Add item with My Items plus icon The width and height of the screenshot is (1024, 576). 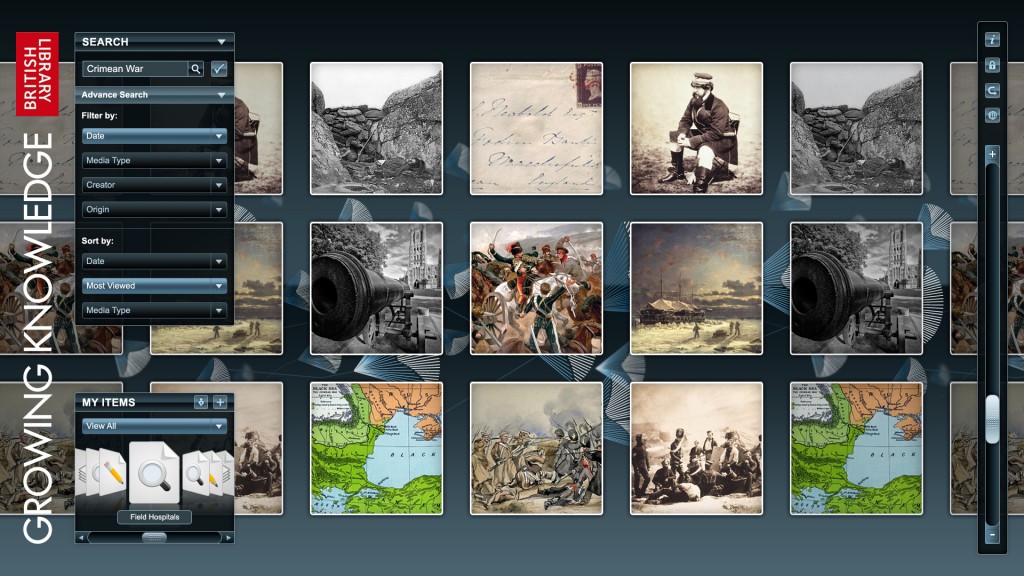click(x=220, y=402)
